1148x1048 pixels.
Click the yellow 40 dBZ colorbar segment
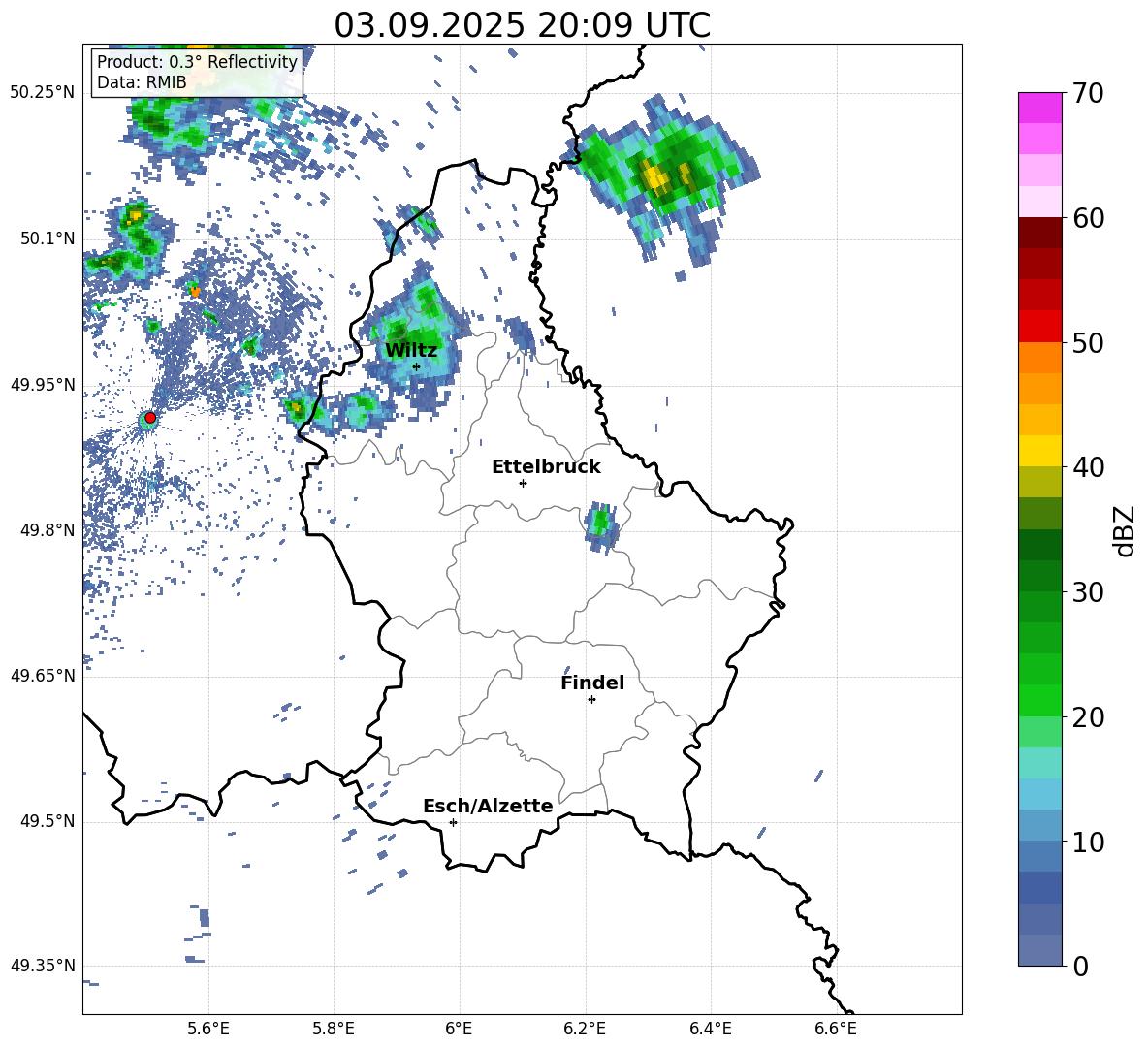click(1040, 451)
